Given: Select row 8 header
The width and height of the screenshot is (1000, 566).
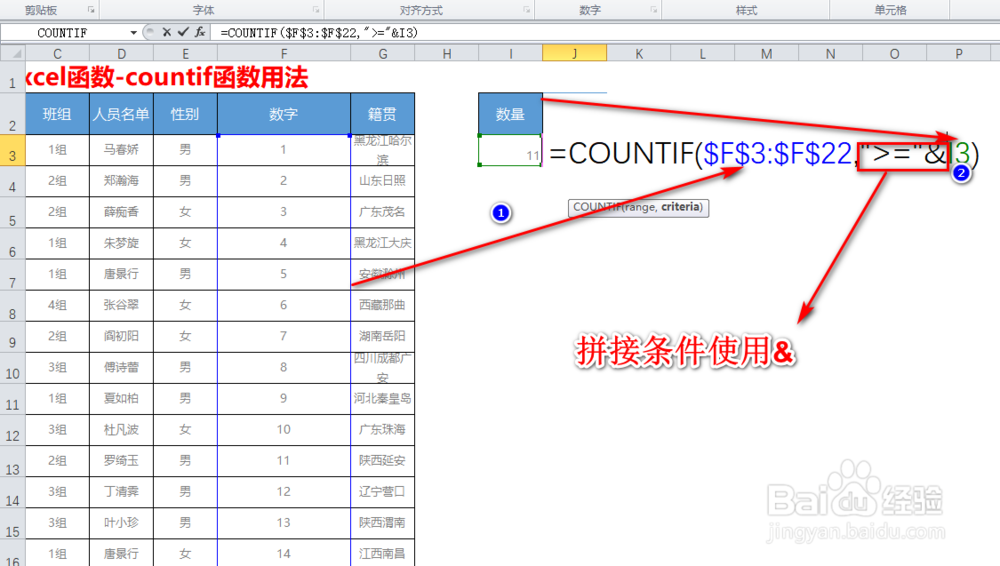Looking at the screenshot, I should pos(13,306).
